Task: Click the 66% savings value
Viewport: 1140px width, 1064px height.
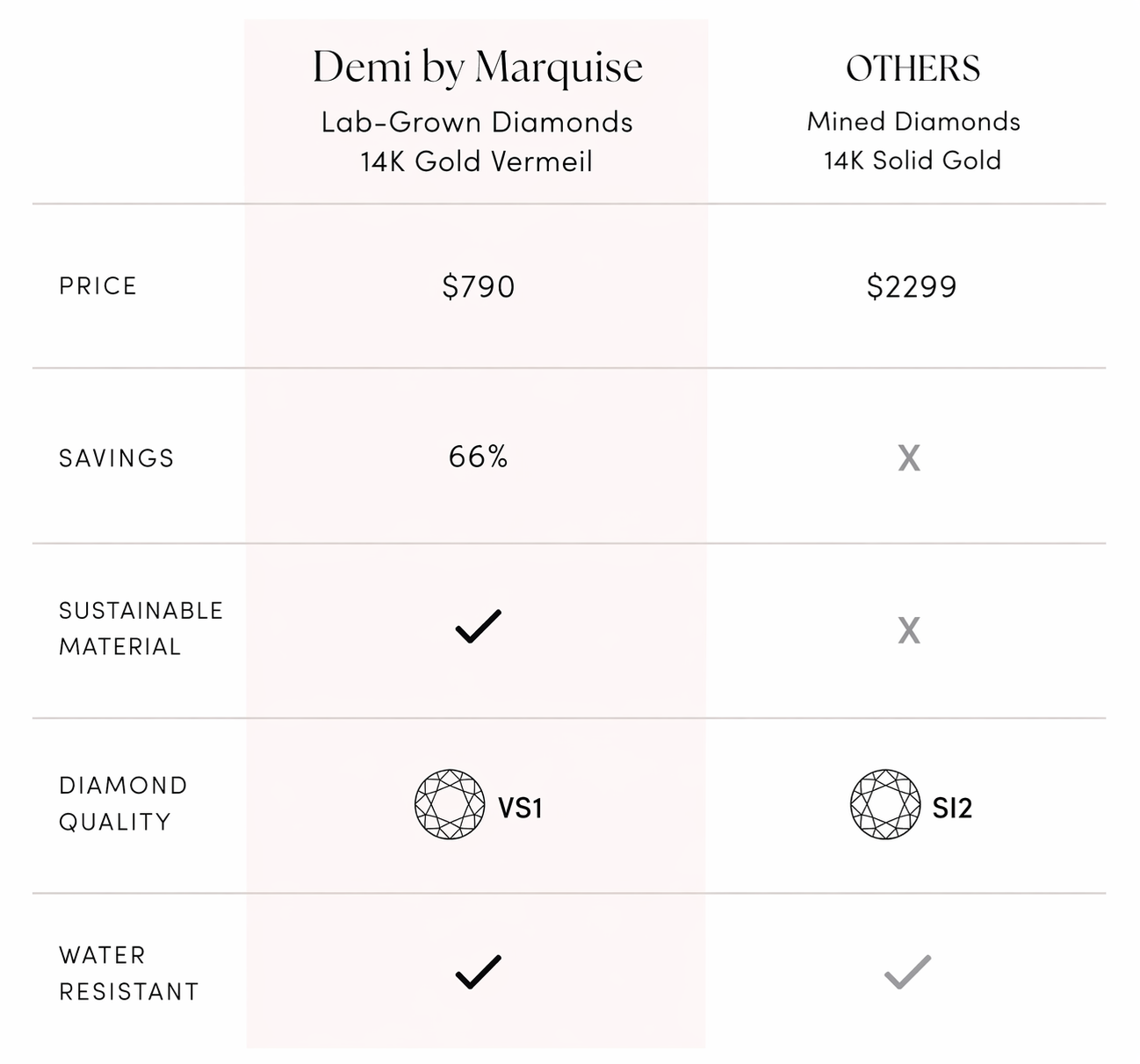Action: click(x=478, y=457)
